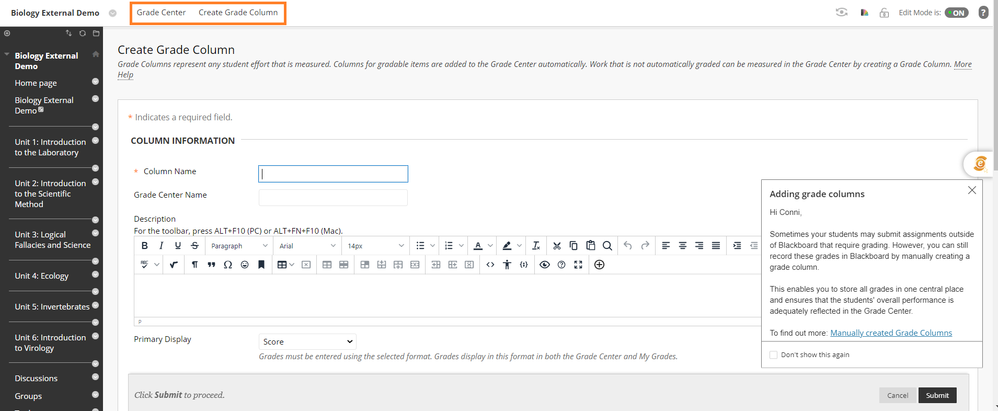The width and height of the screenshot is (998, 411).
Task: Check Don't show this again box
Action: click(773, 355)
